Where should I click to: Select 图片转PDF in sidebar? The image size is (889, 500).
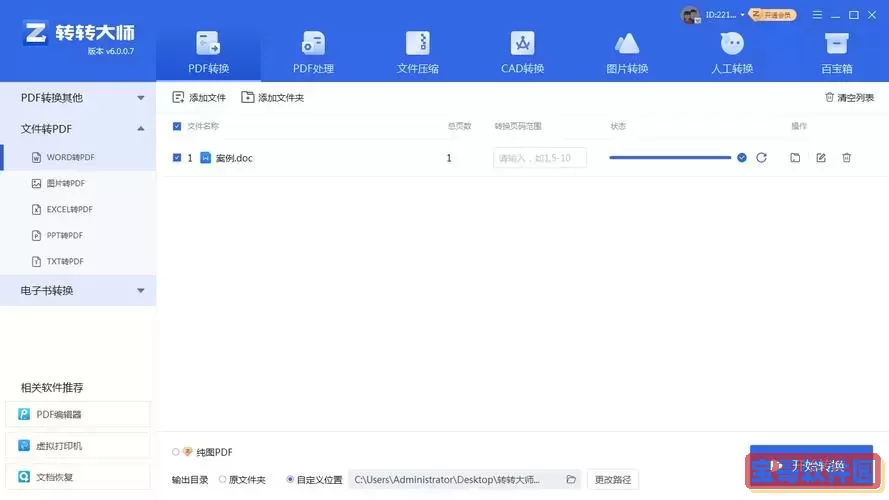coord(78,183)
